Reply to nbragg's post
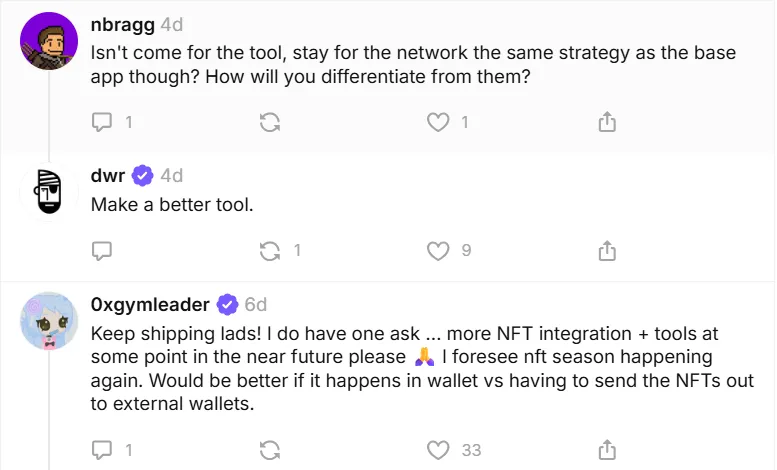Viewport: 777px width, 470px height. pyautogui.click(x=102, y=122)
